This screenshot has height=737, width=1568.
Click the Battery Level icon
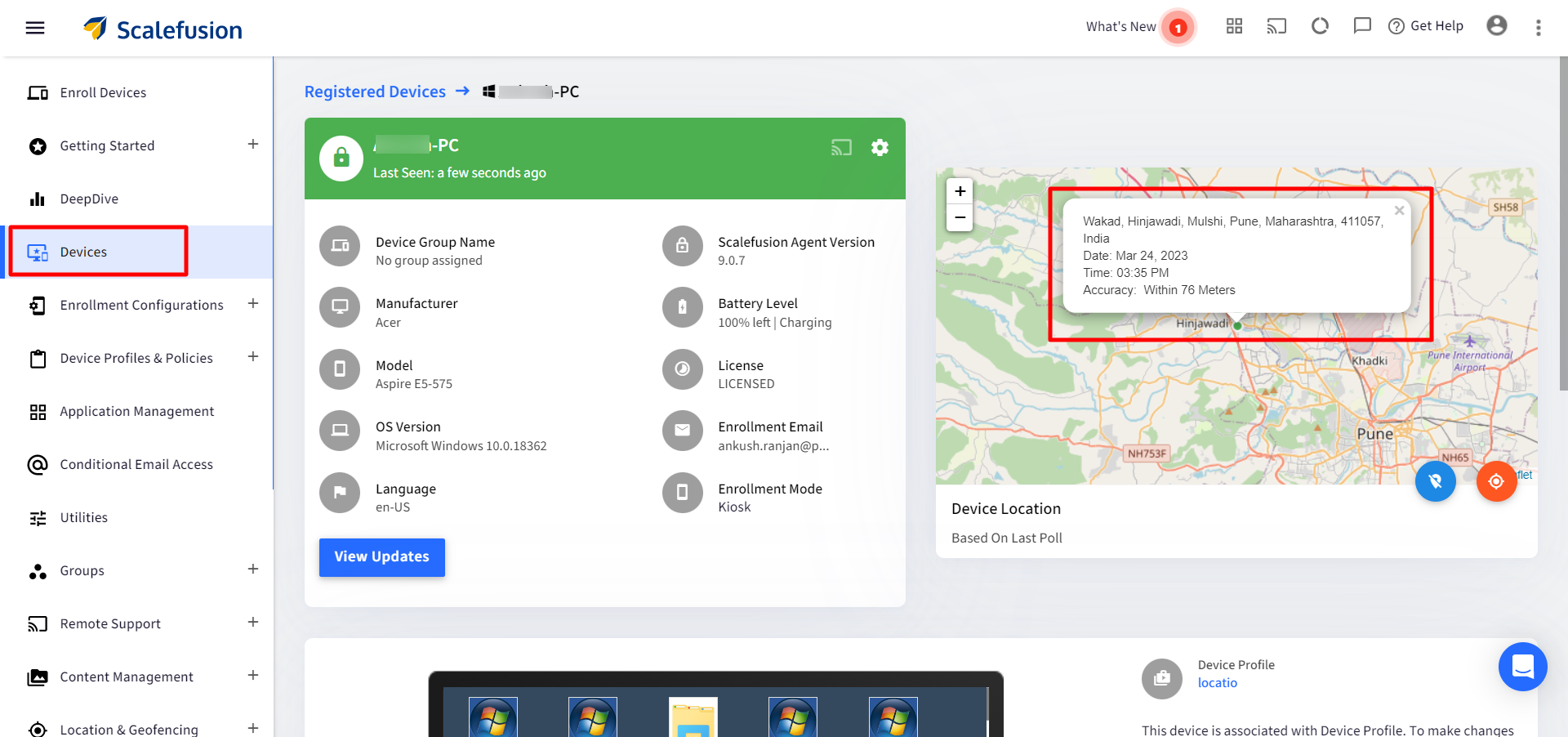point(683,307)
